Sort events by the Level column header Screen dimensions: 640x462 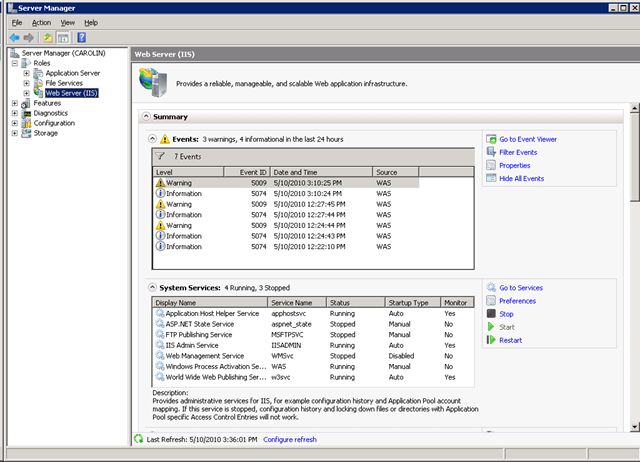pyautogui.click(x=188, y=172)
